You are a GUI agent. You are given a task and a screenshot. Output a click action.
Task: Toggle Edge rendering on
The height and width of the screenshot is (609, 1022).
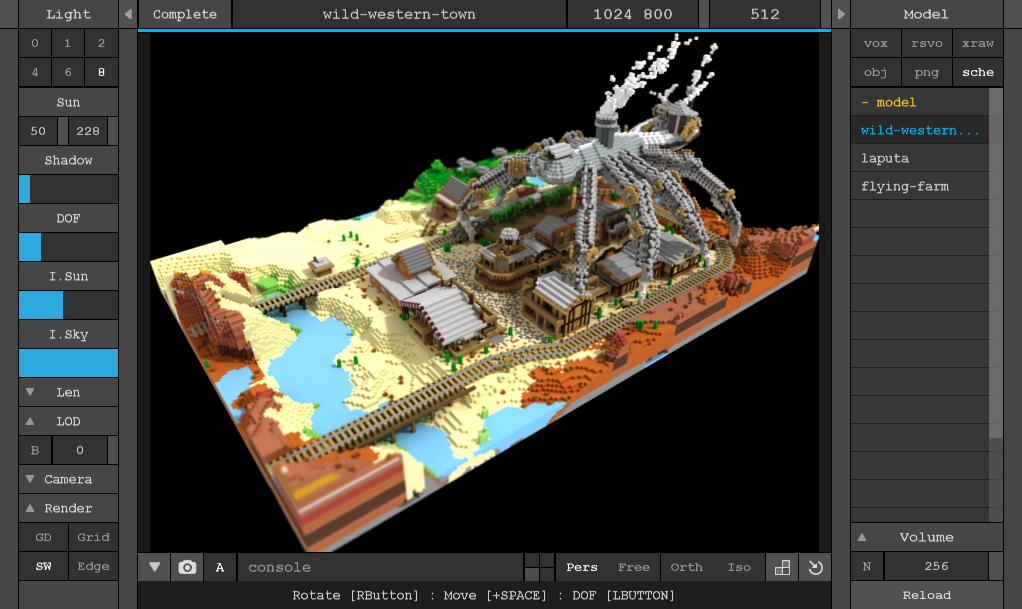[93, 566]
